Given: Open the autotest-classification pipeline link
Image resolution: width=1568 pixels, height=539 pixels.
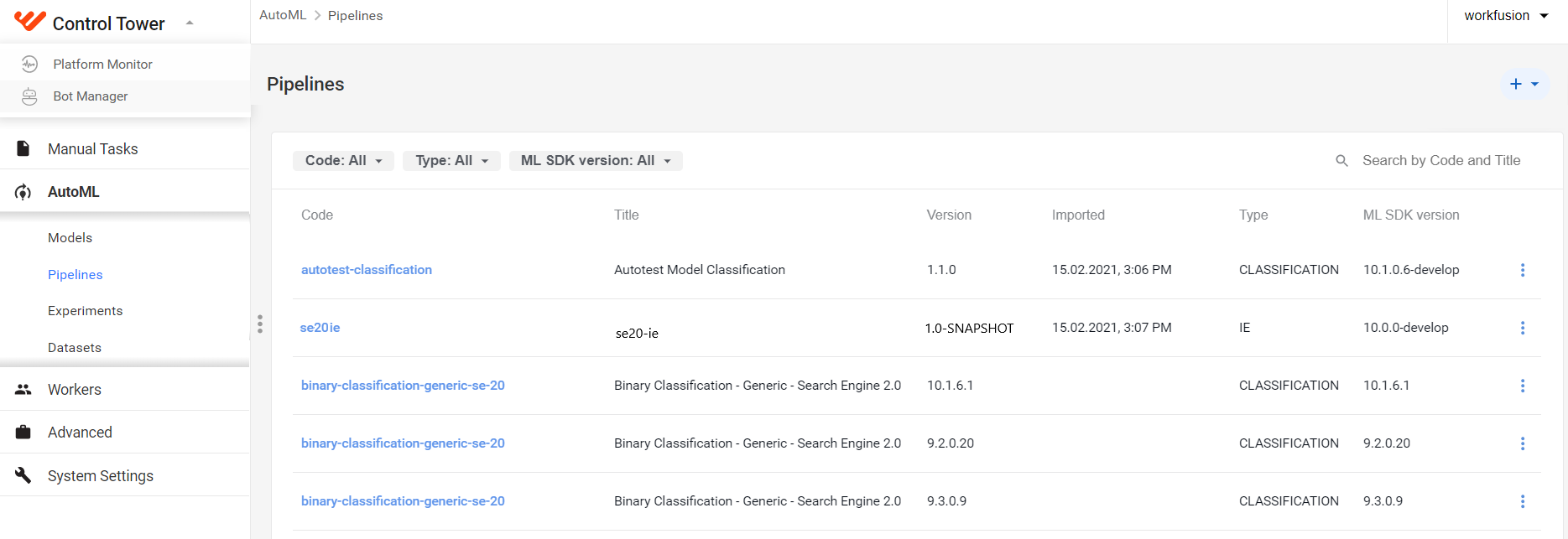Looking at the screenshot, I should point(367,270).
